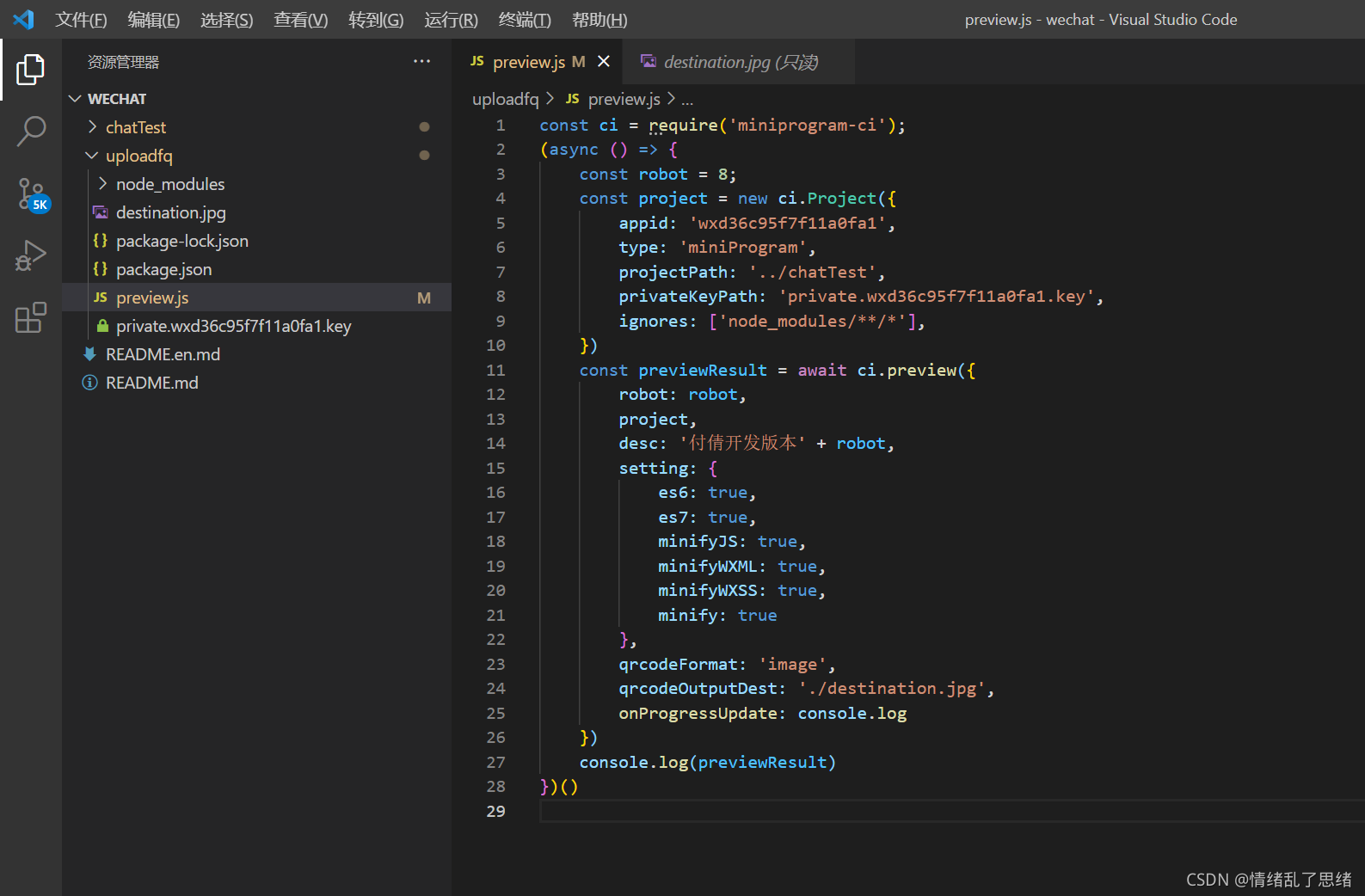
Task: Open the 运行(R) menu
Action: tap(451, 19)
